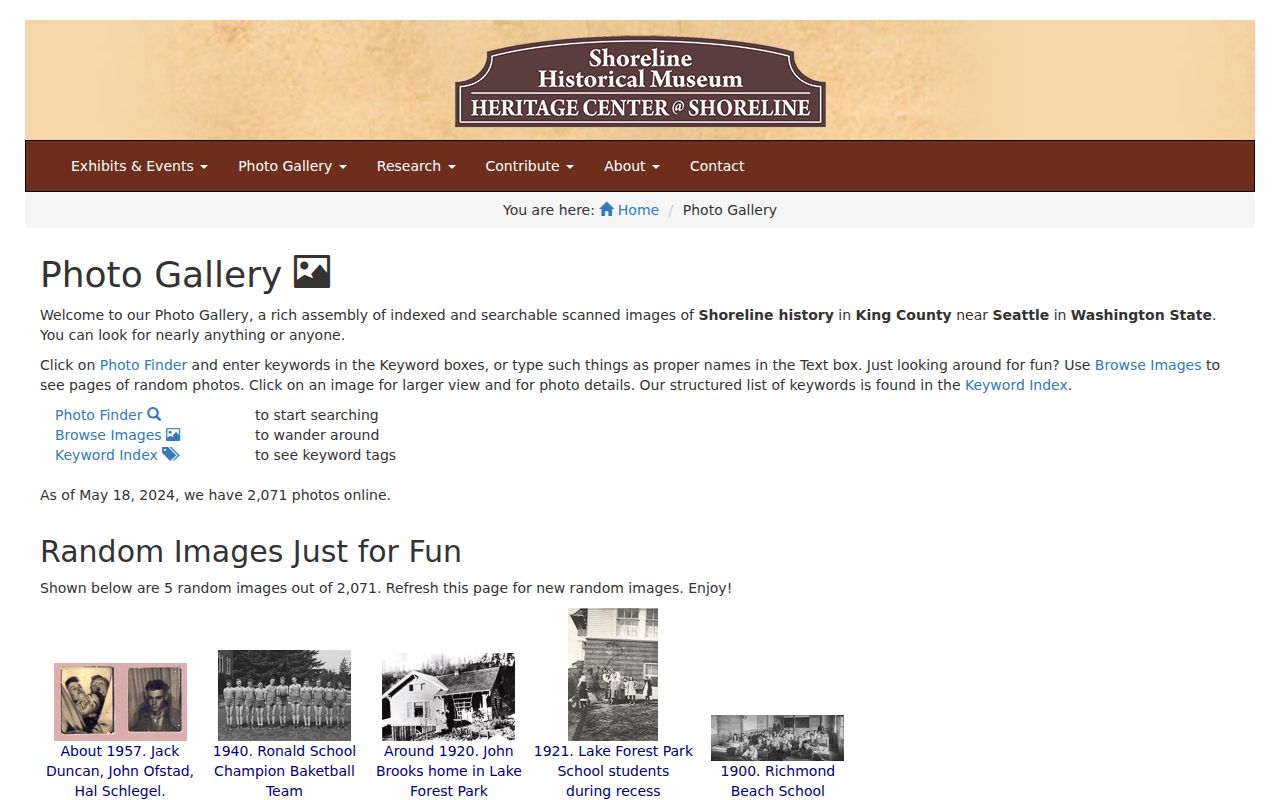Open the Photo Gallery dropdown in navbar

click(292, 166)
